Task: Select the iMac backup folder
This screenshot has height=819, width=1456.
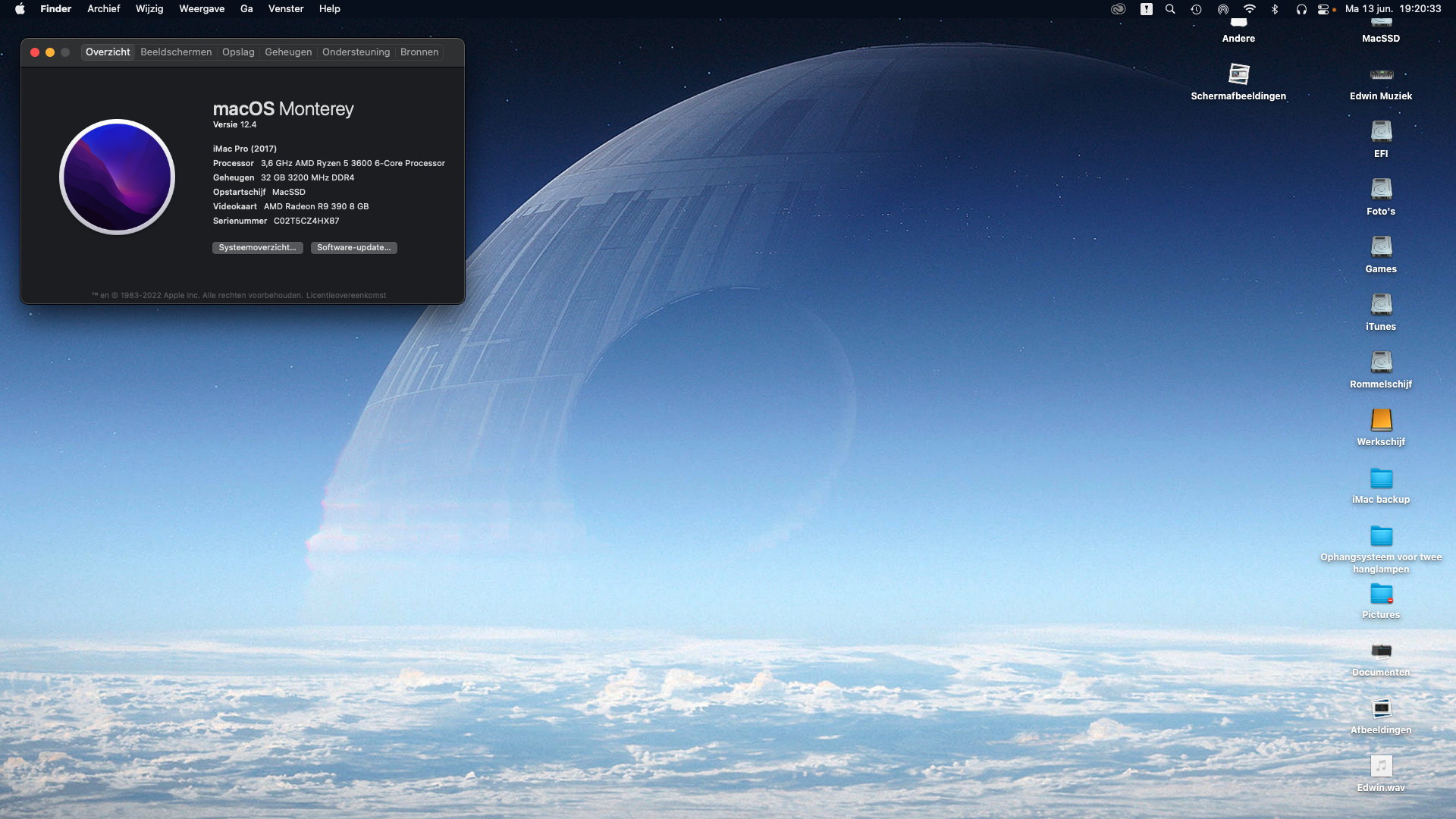Action: (x=1381, y=479)
